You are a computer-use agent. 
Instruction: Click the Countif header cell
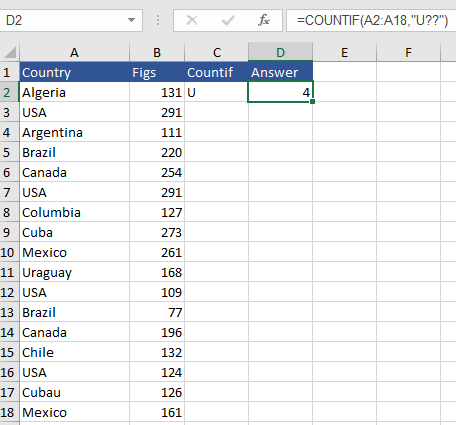(217, 72)
